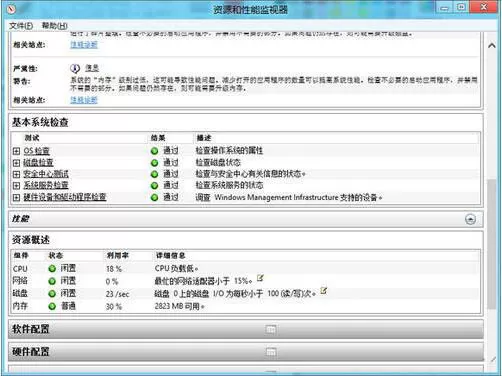502x376 pixels.
Task: Select the disk value 23 /sec
Action: tap(117, 294)
